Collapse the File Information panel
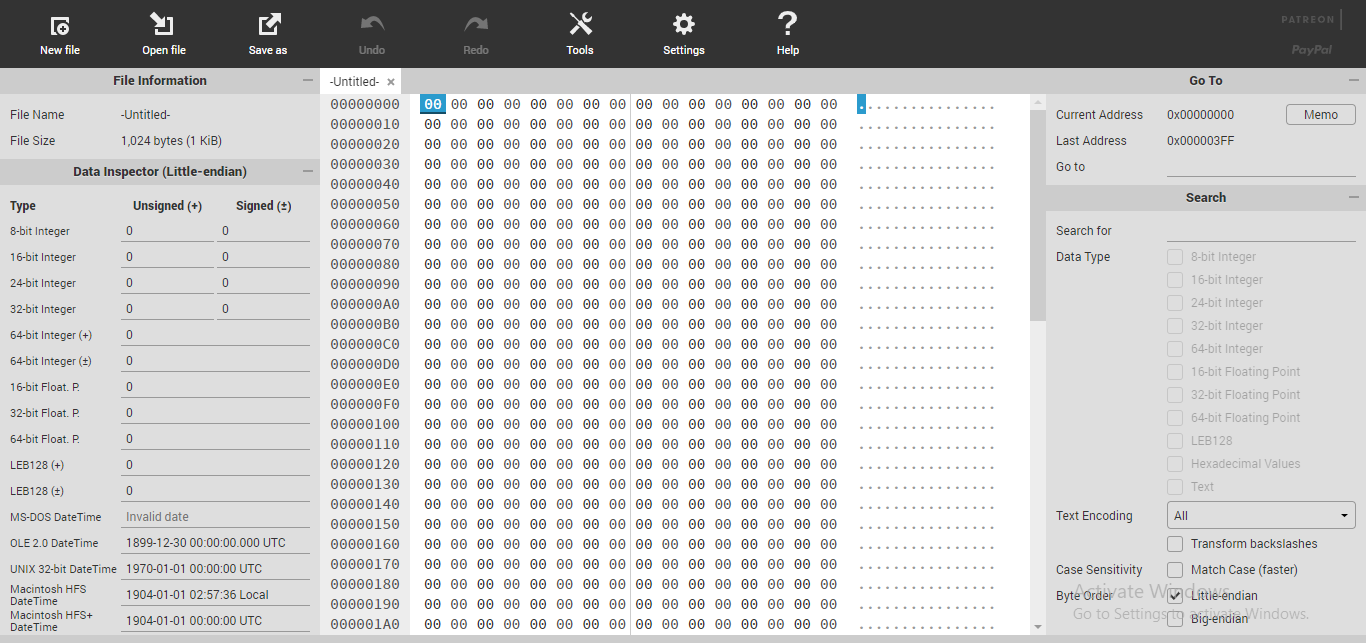Screen dimensions: 1366x643 pos(307,80)
